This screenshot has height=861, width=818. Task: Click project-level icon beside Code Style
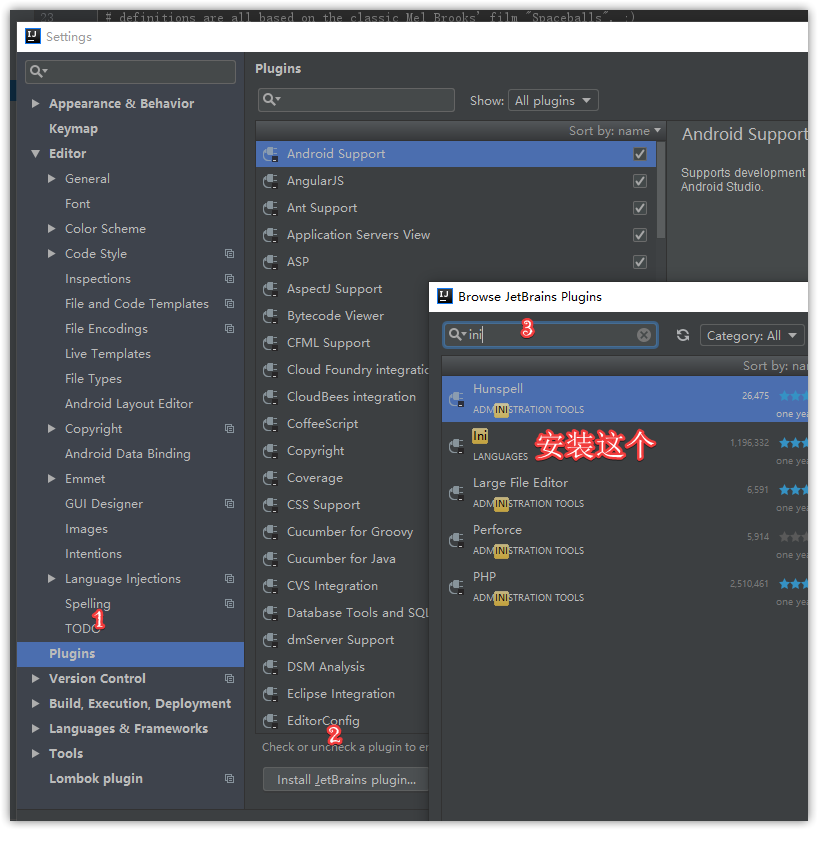[x=229, y=254]
